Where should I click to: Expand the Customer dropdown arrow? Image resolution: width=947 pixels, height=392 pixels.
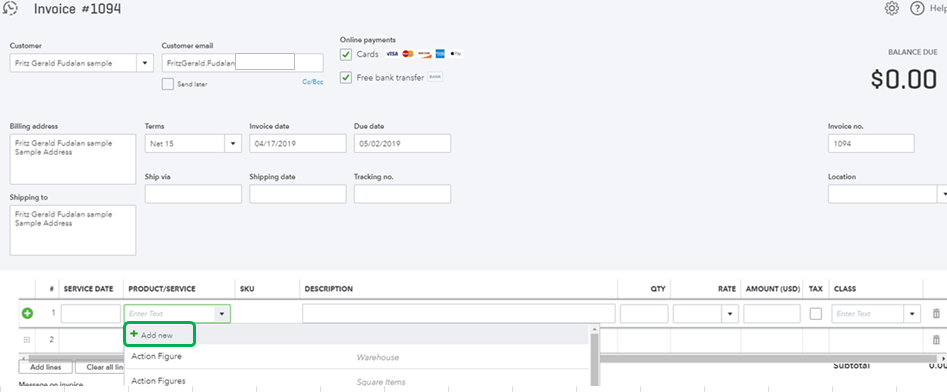(145, 63)
